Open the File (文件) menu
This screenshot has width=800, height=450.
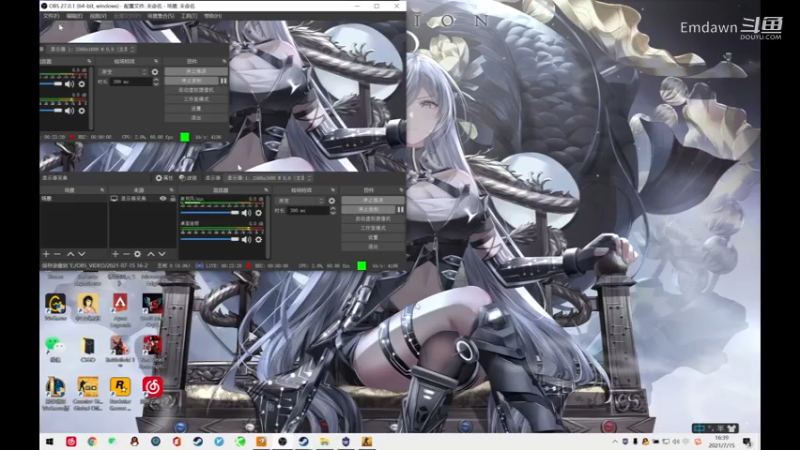click(x=51, y=16)
